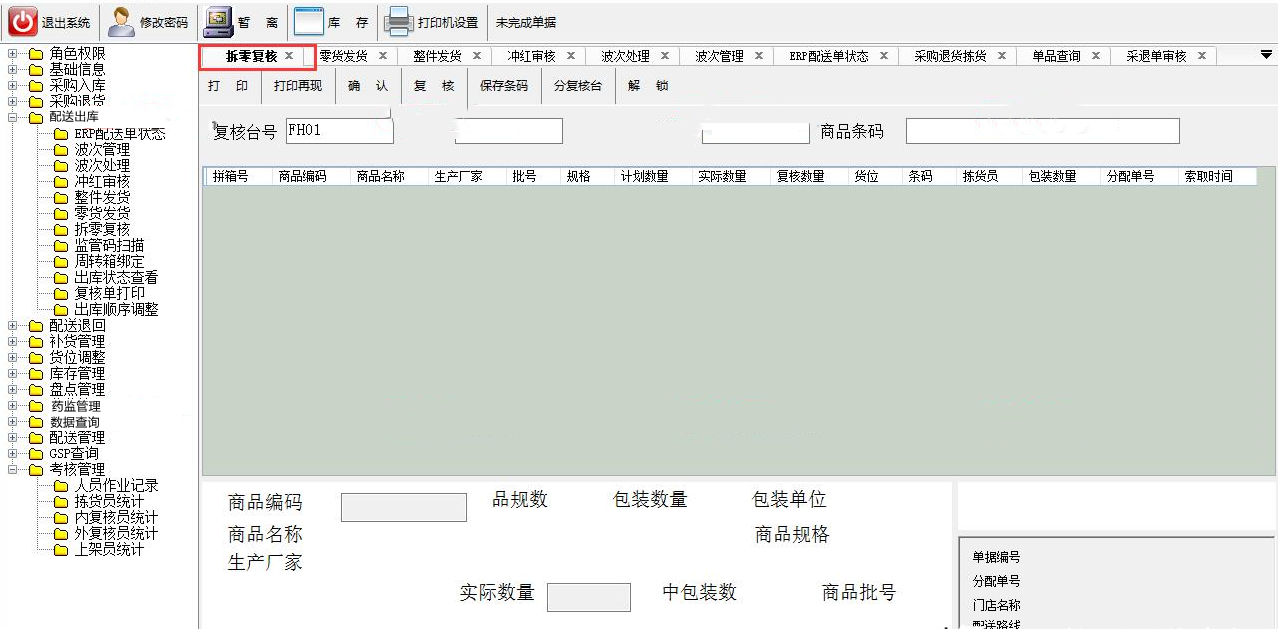This screenshot has width=1278, height=629.
Task: Close the 冲红审核 tab
Action: [570, 56]
